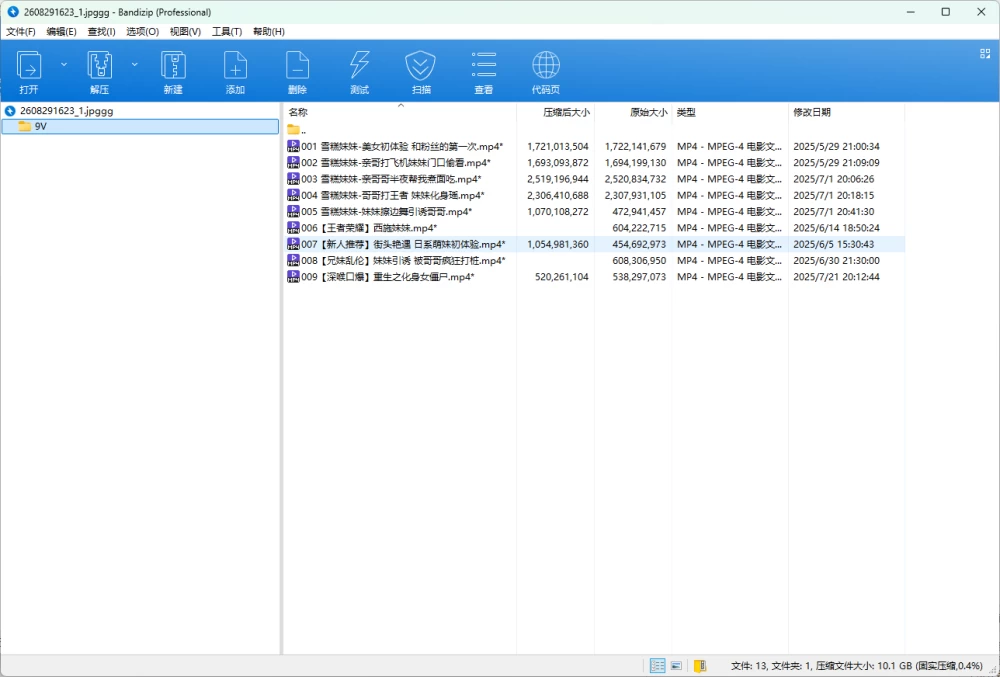
Task: Select the MP4 file icon of item 005
Action: tap(293, 211)
